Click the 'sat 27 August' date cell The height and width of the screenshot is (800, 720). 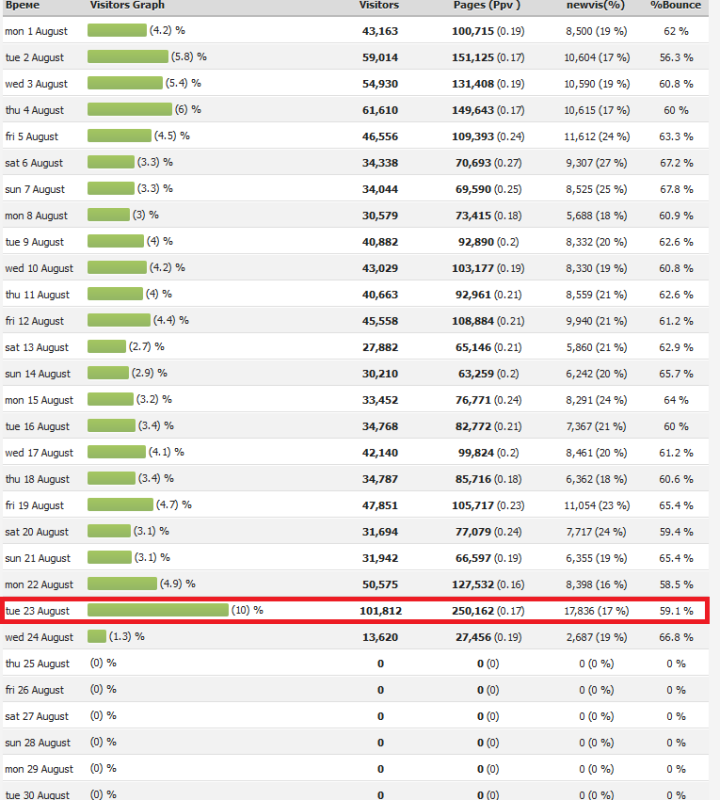point(37,716)
